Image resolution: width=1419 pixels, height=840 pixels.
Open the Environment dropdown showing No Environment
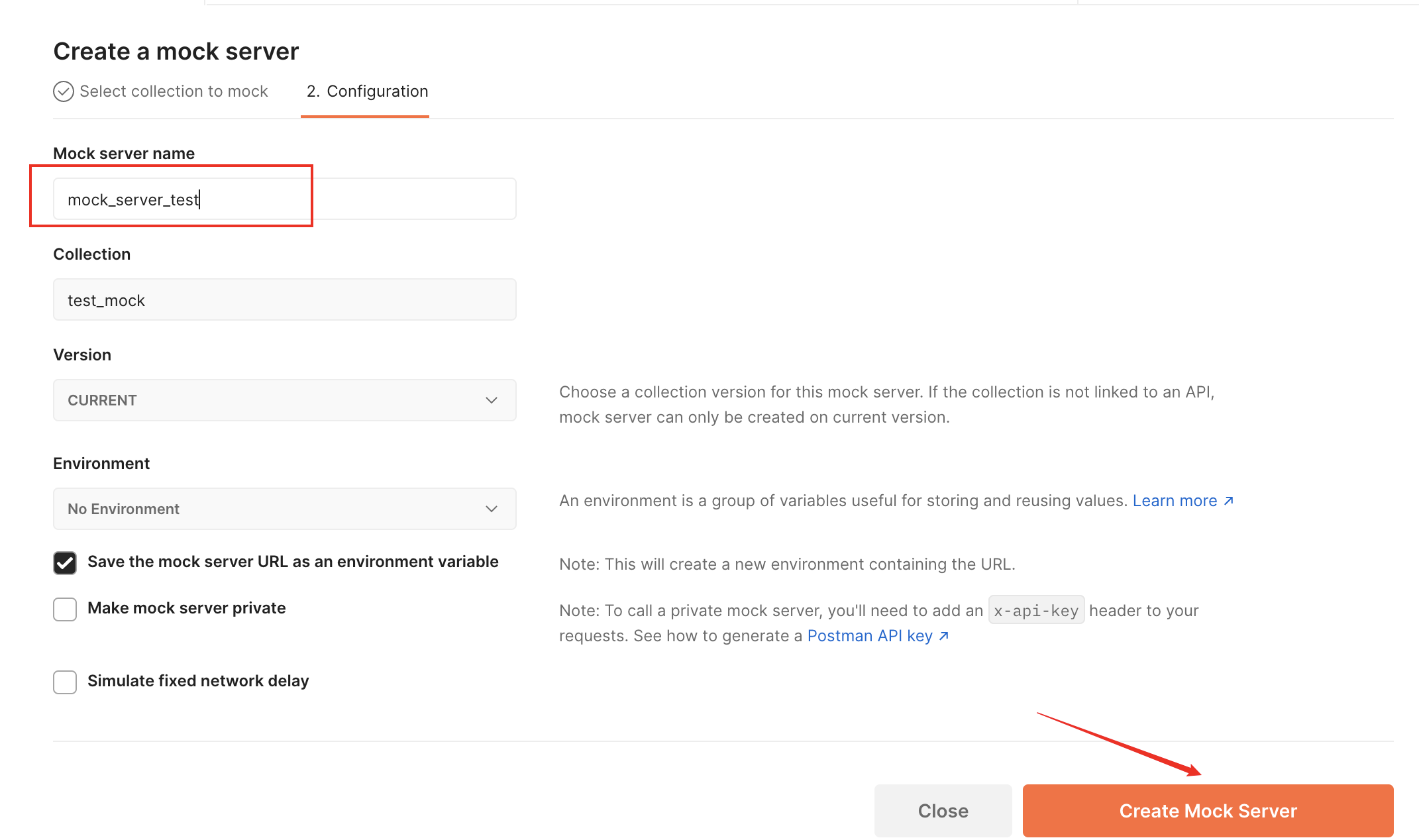pyautogui.click(x=284, y=509)
